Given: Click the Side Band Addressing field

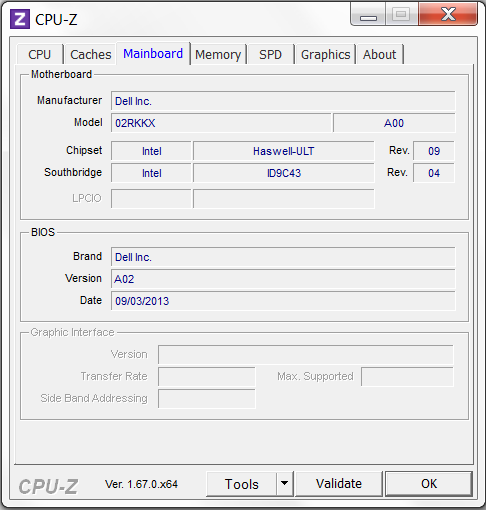Looking at the screenshot, I should (x=207, y=399).
